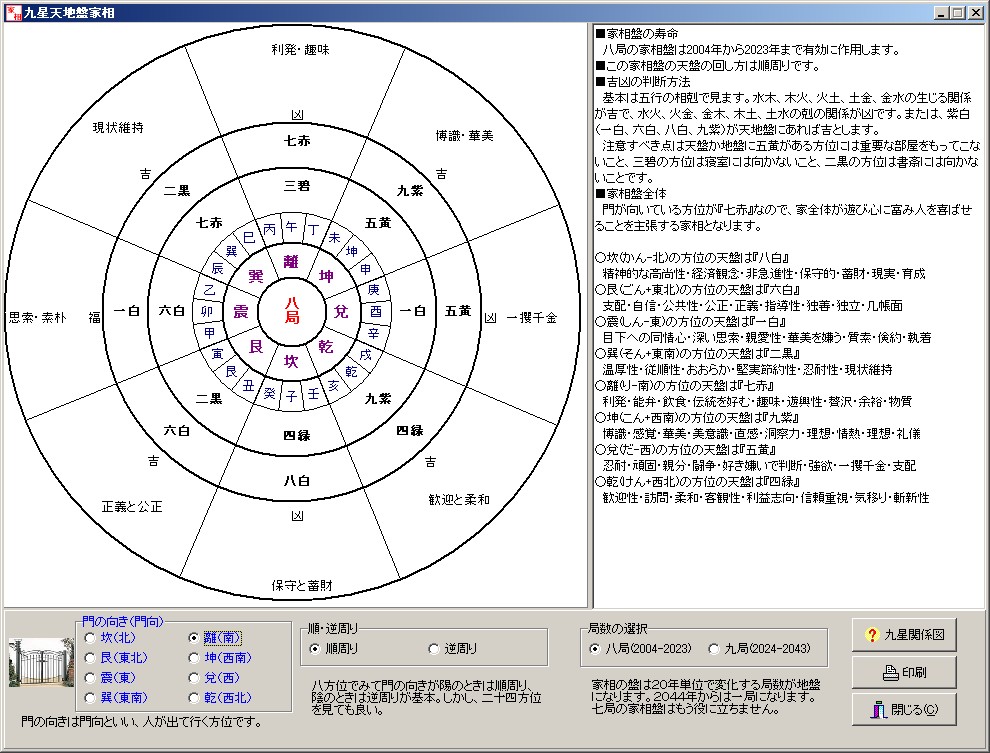The image size is (990, 753).
Task: Click the door icon on 閉じる button
Action: tap(878, 710)
